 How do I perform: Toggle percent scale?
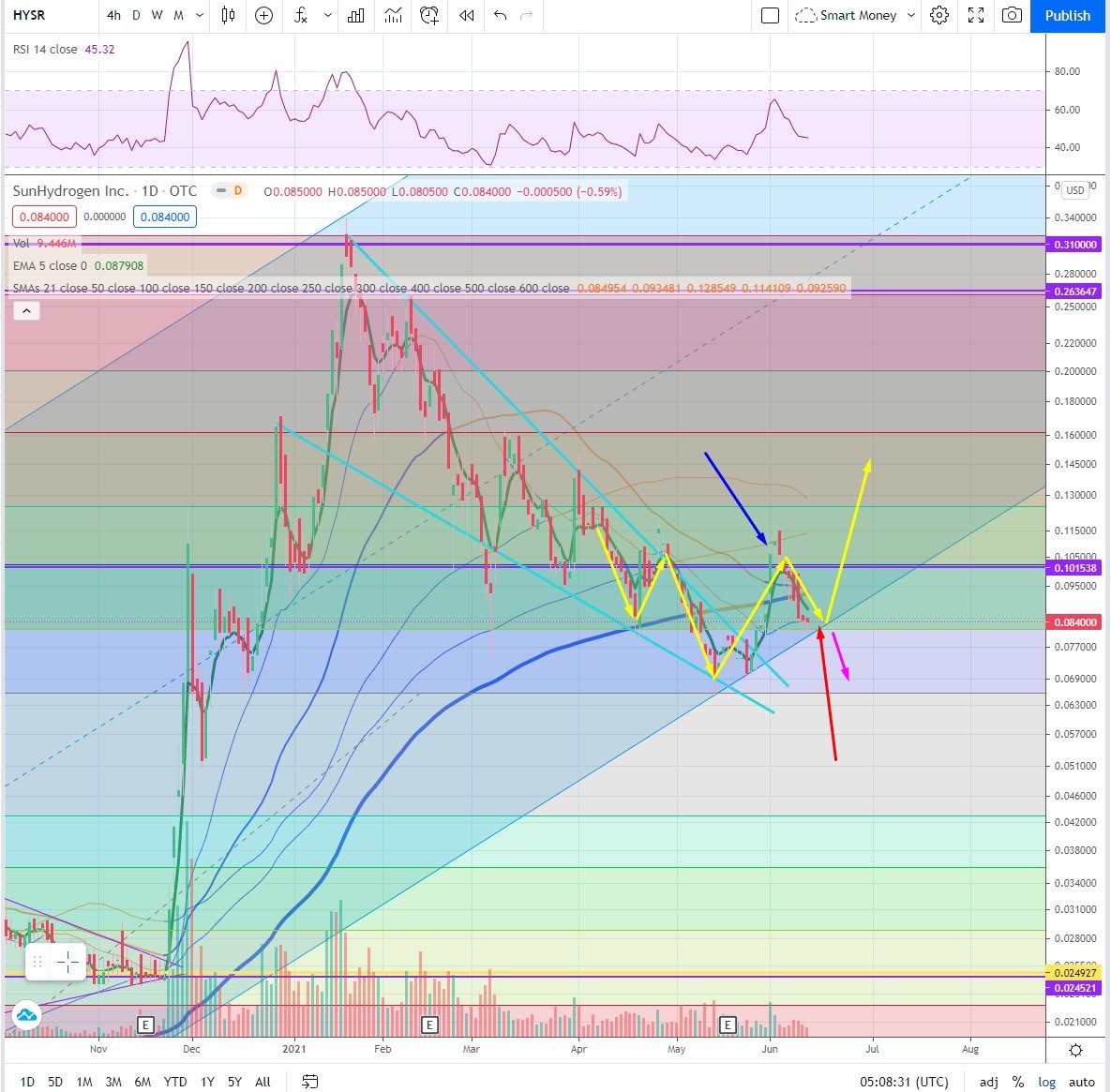click(x=1017, y=1082)
